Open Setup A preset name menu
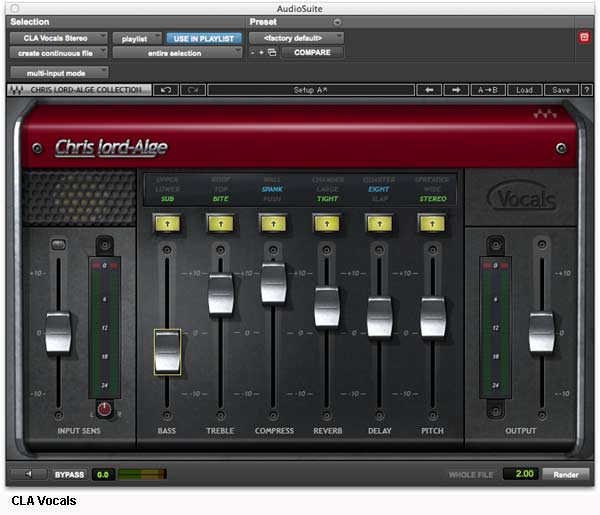Viewport: 600px width, 515px height. tap(311, 90)
